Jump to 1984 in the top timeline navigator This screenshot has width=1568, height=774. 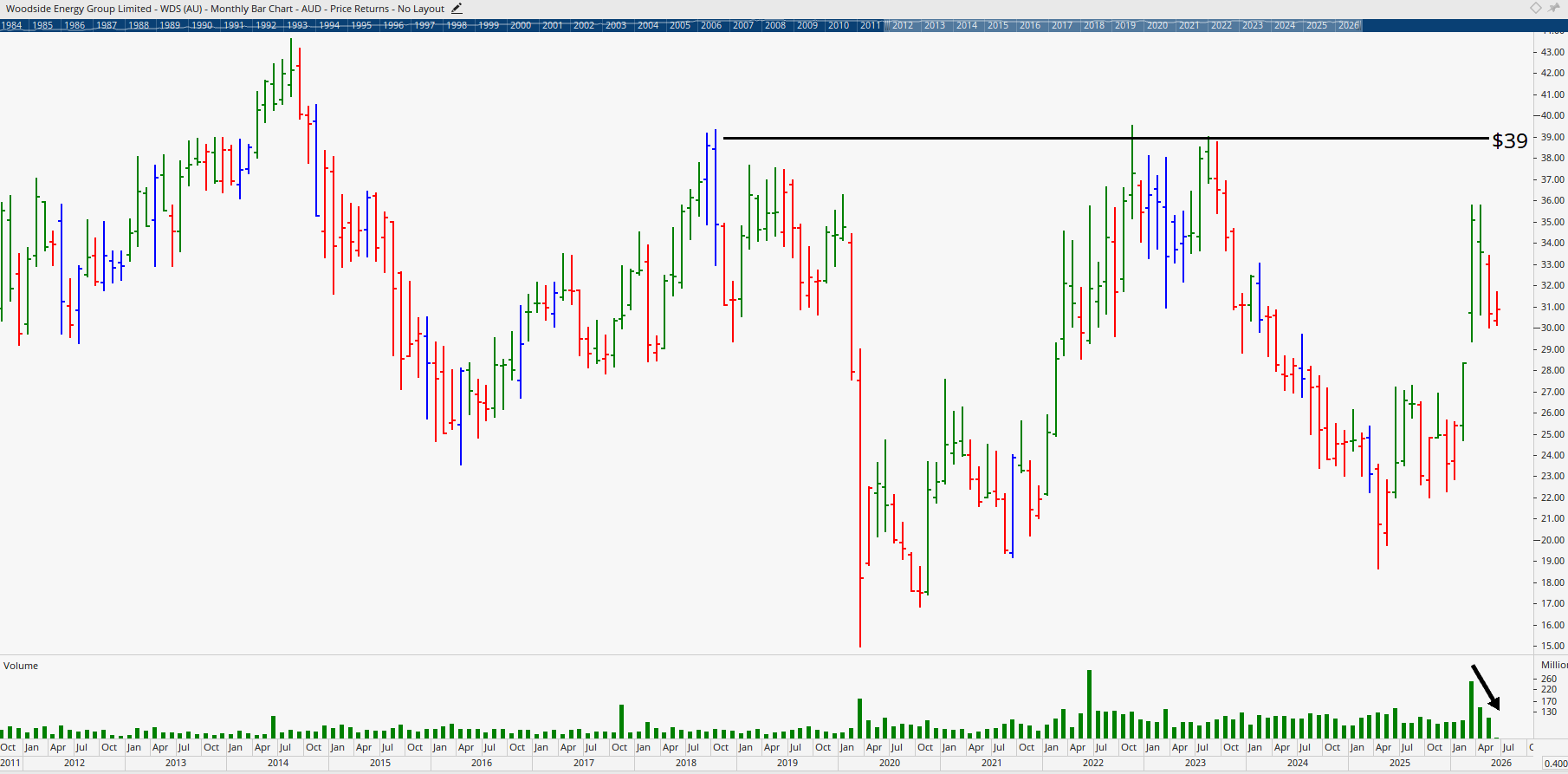(x=11, y=25)
